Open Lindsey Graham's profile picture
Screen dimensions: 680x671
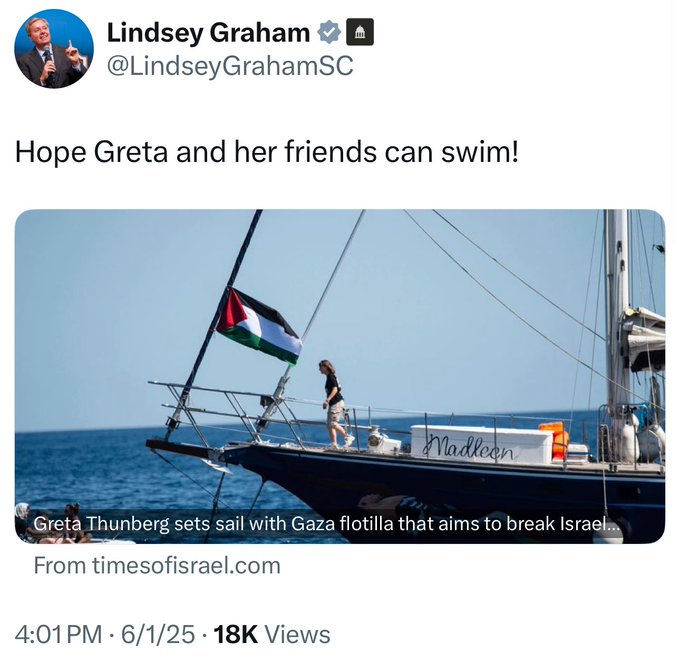(54, 49)
